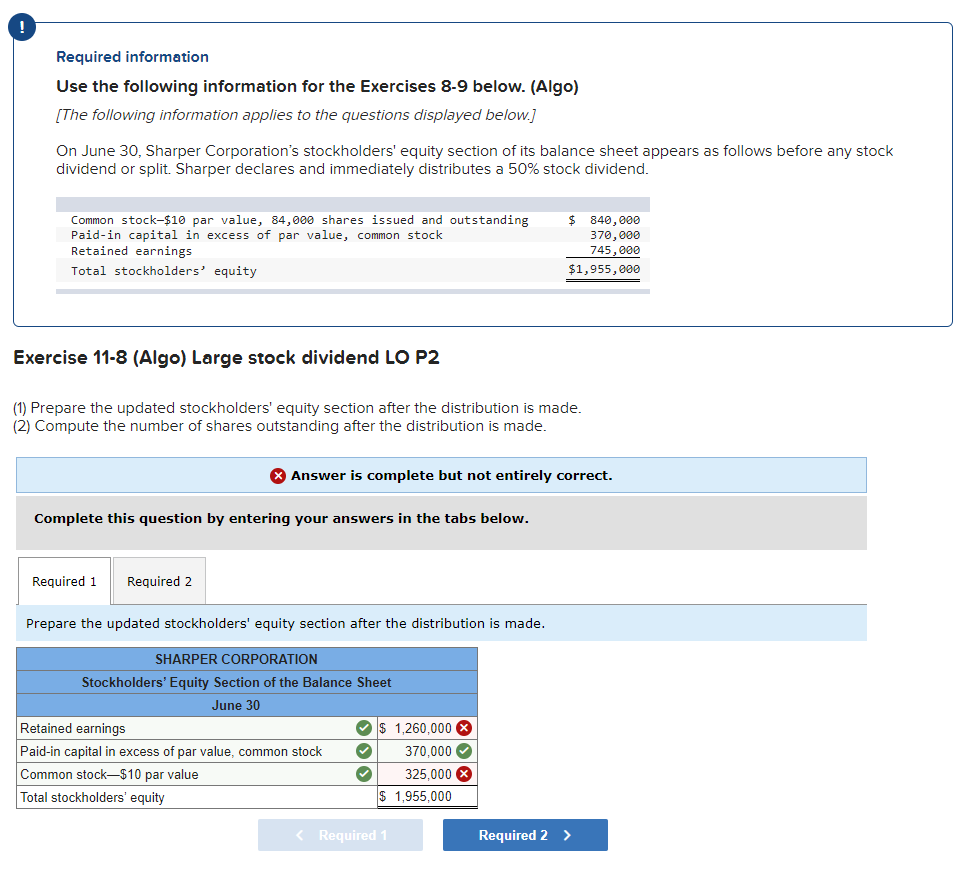Click italic note 'The following information applies to the questions'
This screenshot has width=965, height=879.
[296, 115]
